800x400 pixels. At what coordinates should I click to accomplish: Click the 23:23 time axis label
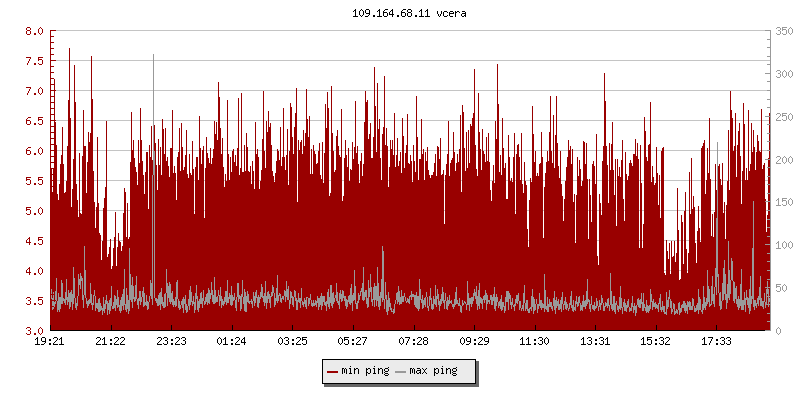pyautogui.click(x=172, y=341)
